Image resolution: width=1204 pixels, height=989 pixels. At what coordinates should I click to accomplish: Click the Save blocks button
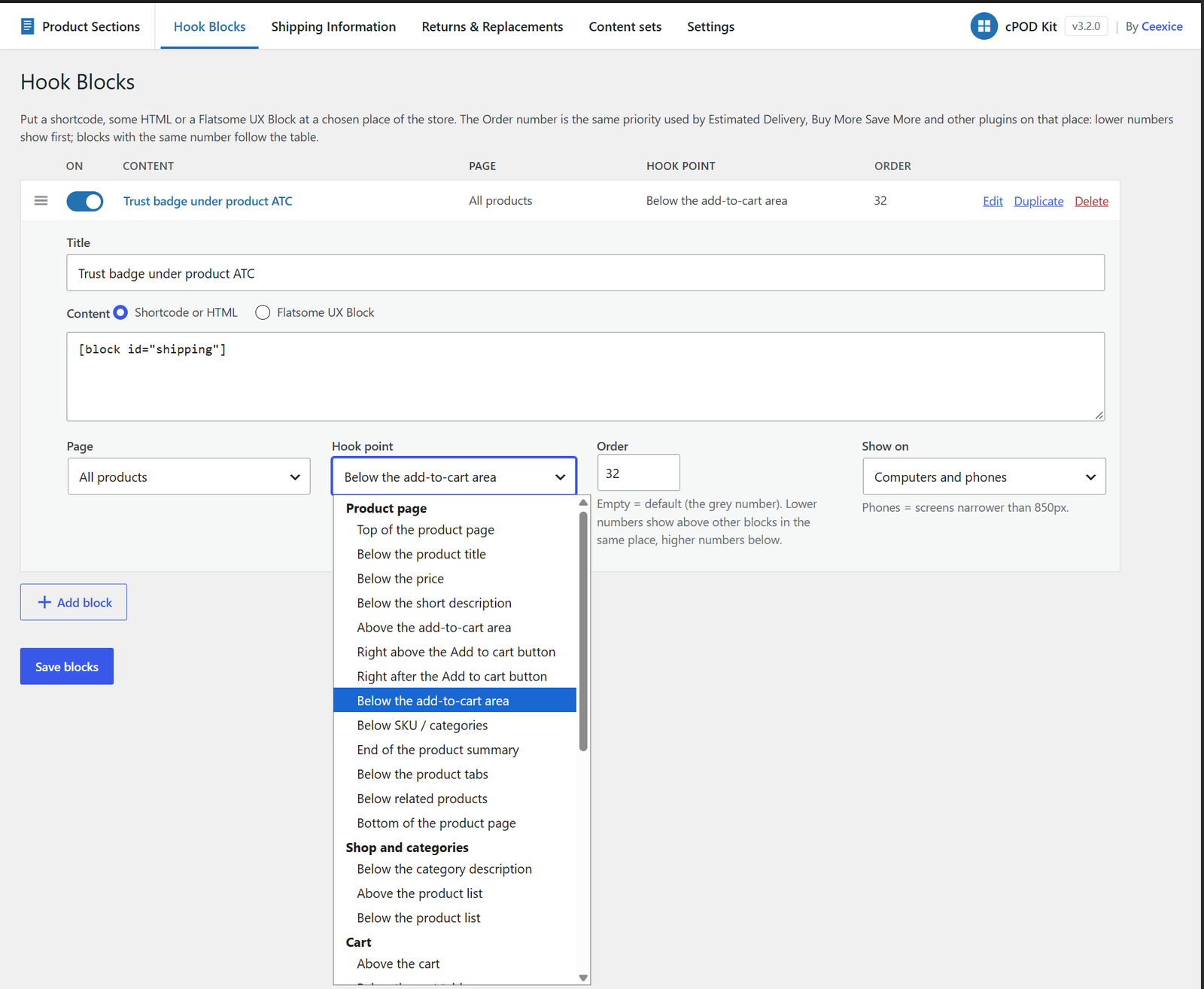(67, 666)
